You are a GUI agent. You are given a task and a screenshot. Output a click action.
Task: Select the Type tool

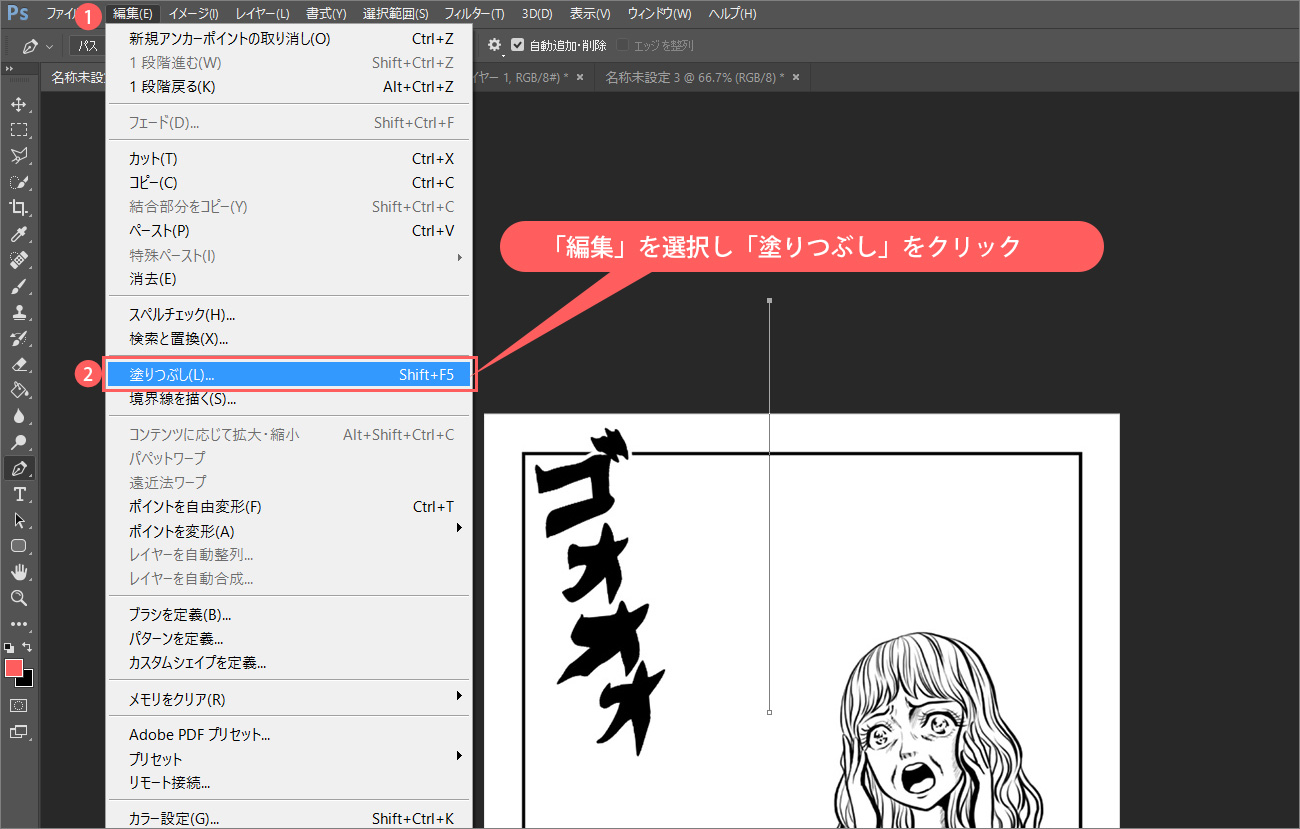(18, 494)
